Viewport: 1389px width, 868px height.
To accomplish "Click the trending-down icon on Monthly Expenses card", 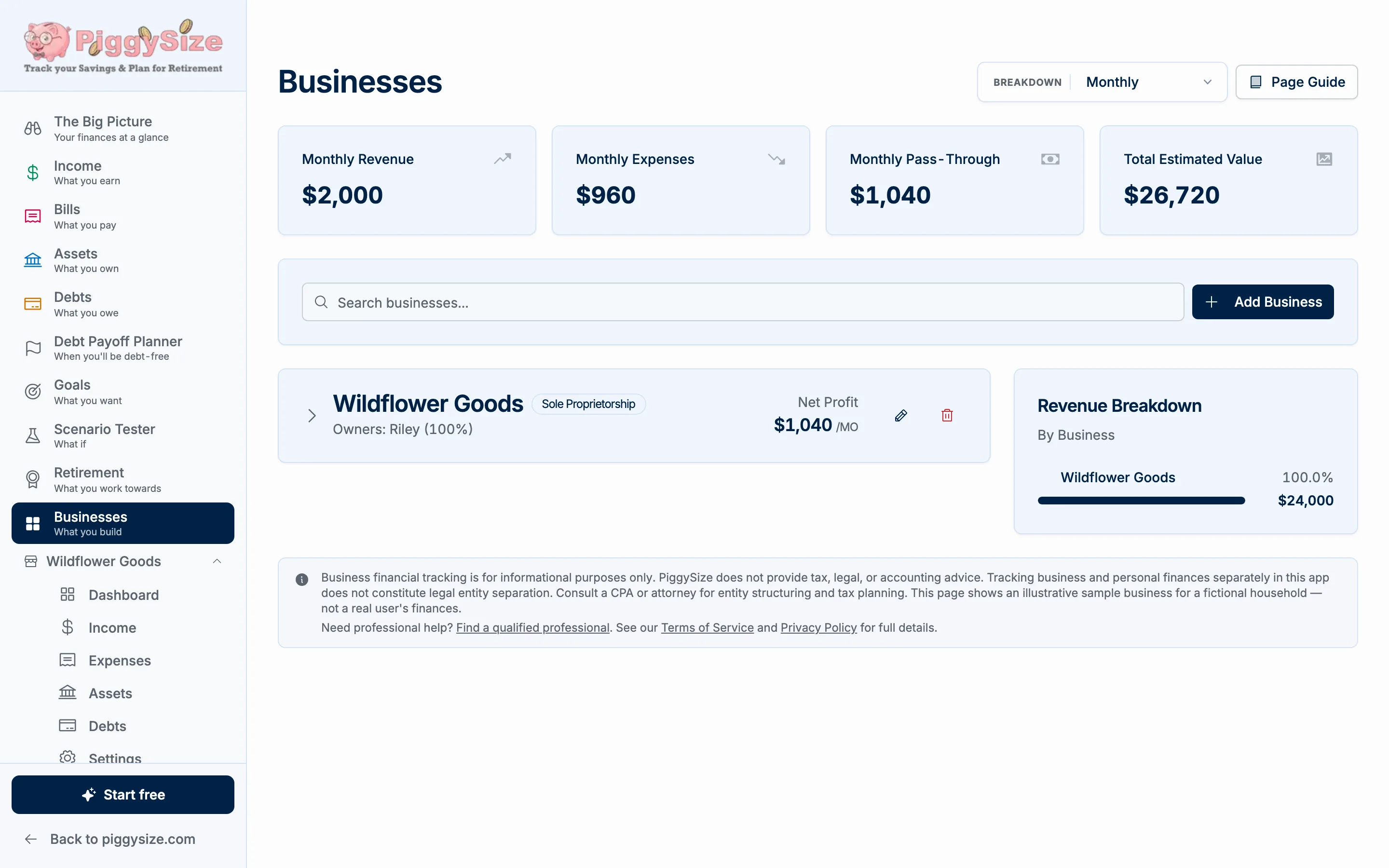I will [776, 159].
